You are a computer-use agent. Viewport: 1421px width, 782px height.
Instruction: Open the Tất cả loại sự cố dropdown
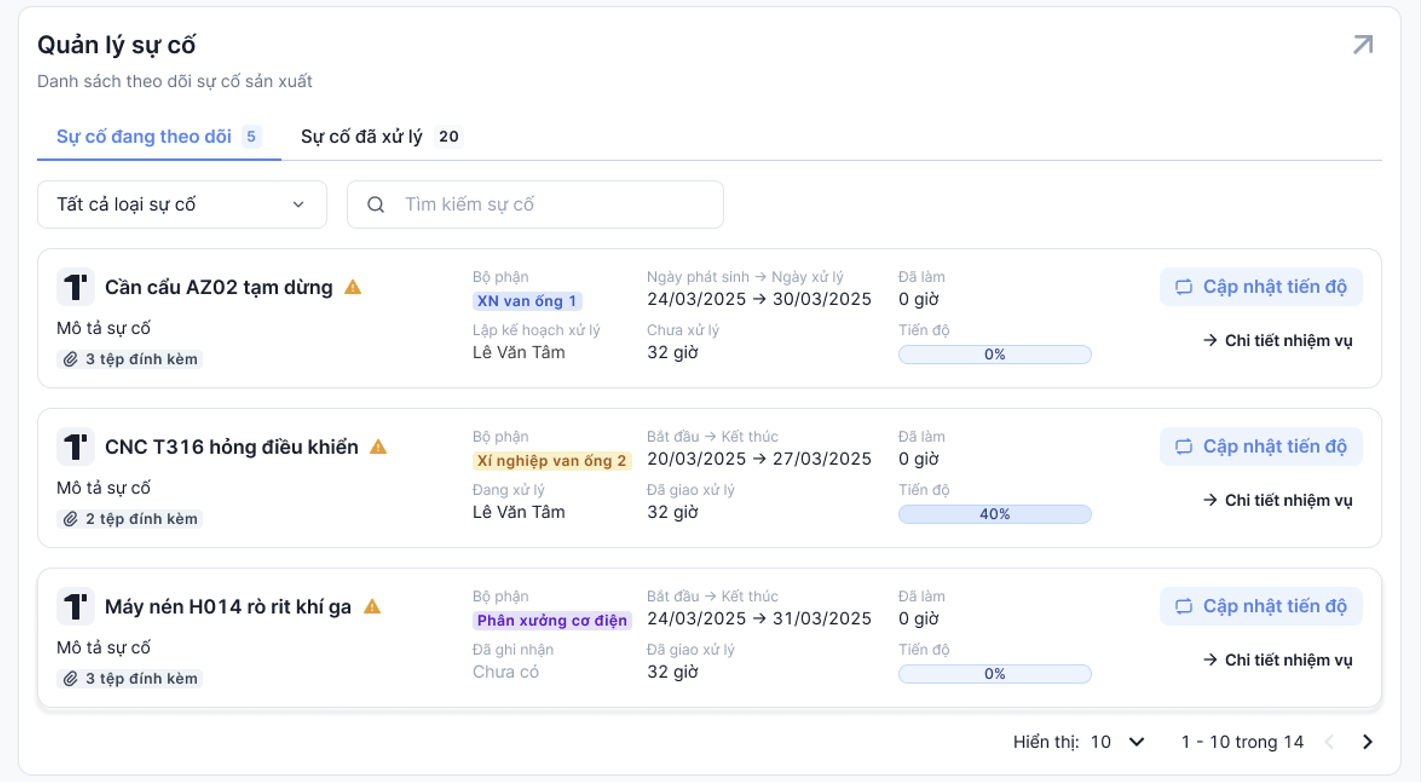click(x=182, y=204)
